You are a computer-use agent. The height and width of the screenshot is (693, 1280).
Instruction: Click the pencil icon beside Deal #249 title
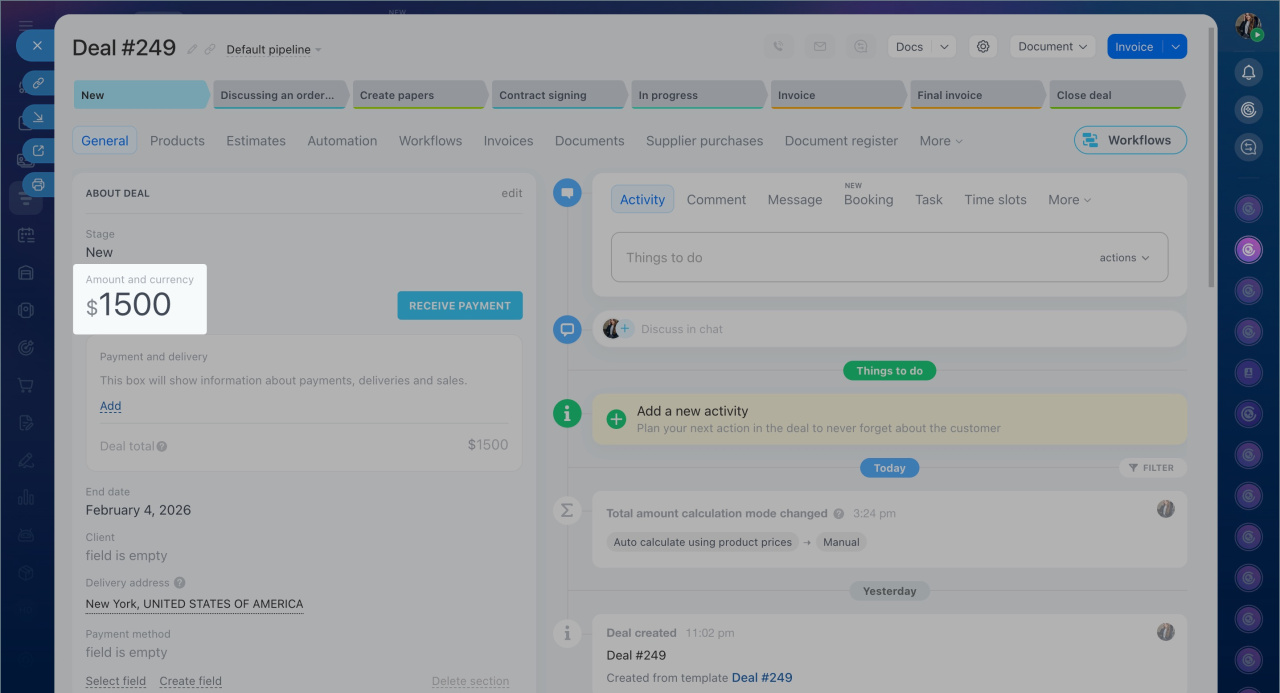click(x=192, y=49)
